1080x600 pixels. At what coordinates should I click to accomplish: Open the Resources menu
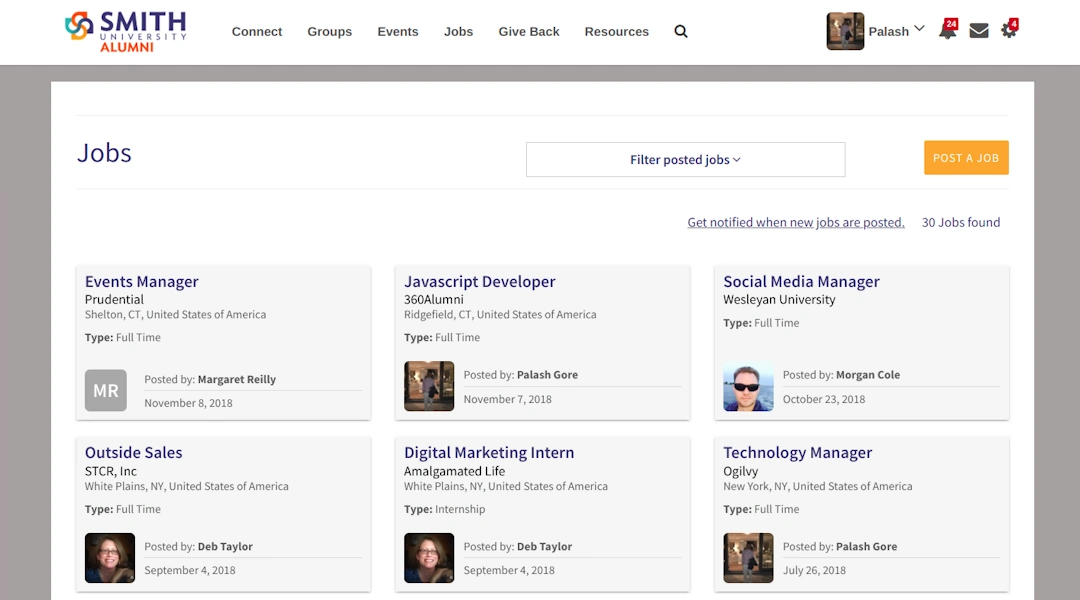click(616, 32)
